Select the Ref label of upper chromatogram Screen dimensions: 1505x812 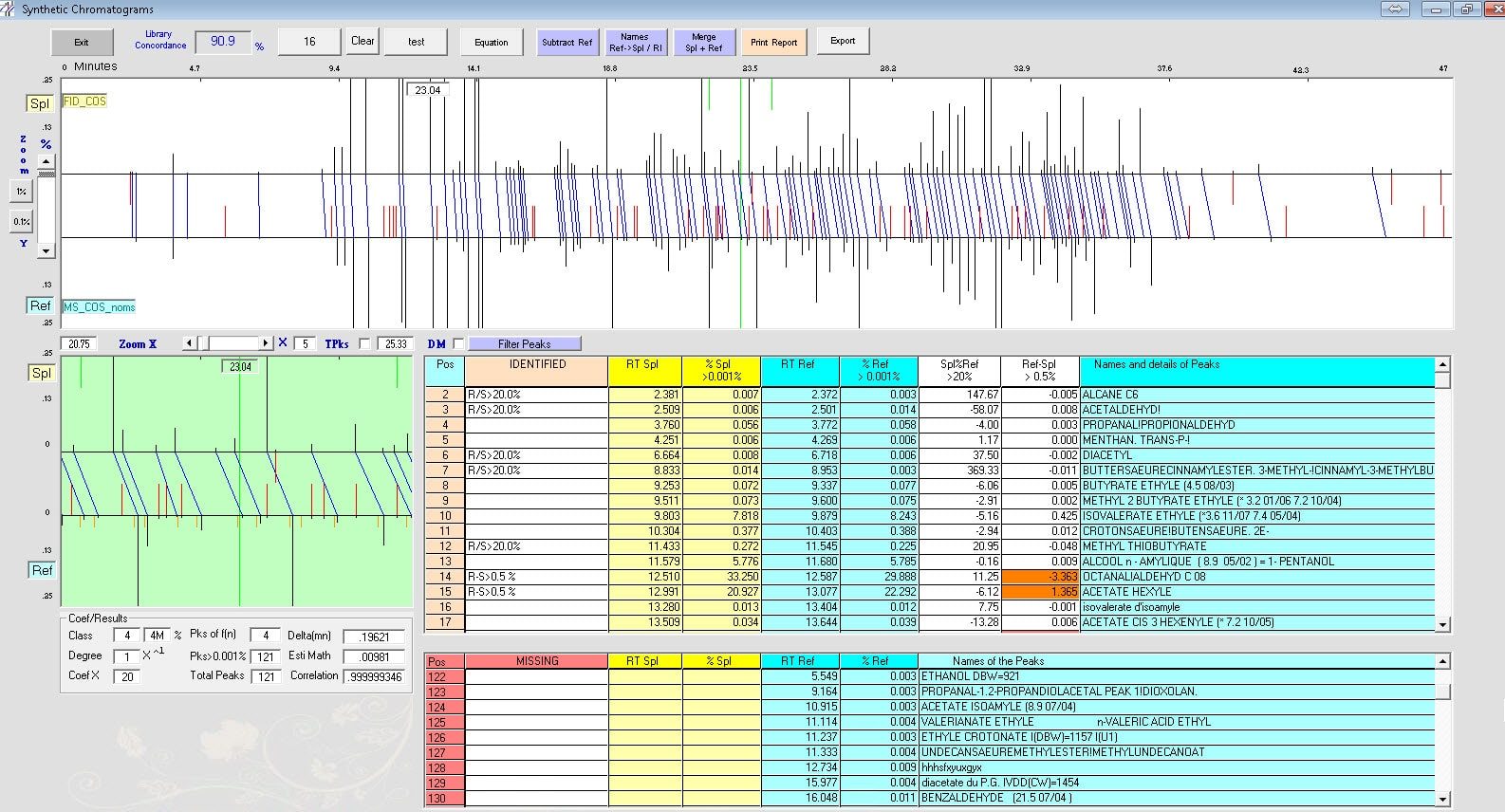[x=40, y=305]
